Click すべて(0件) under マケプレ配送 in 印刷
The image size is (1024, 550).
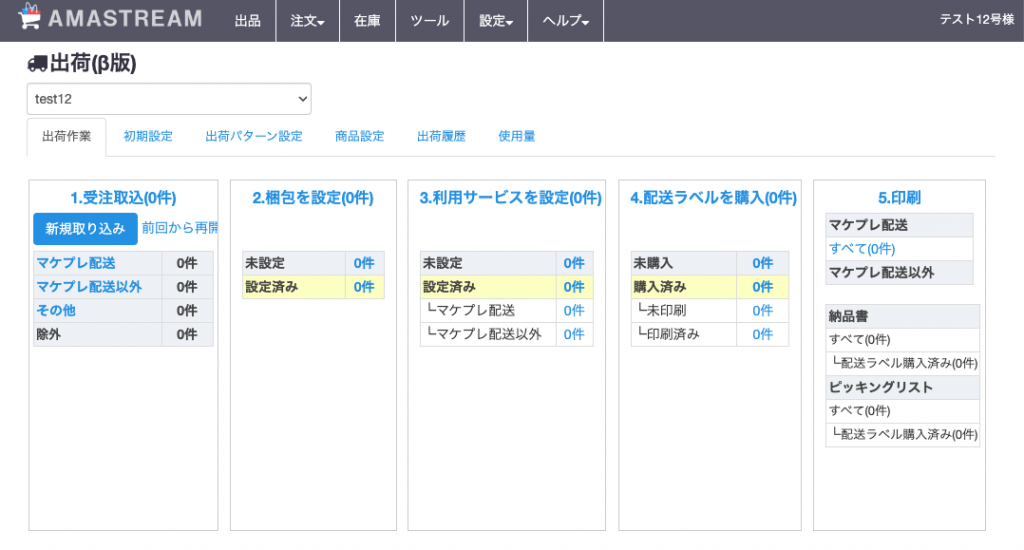[x=862, y=249]
